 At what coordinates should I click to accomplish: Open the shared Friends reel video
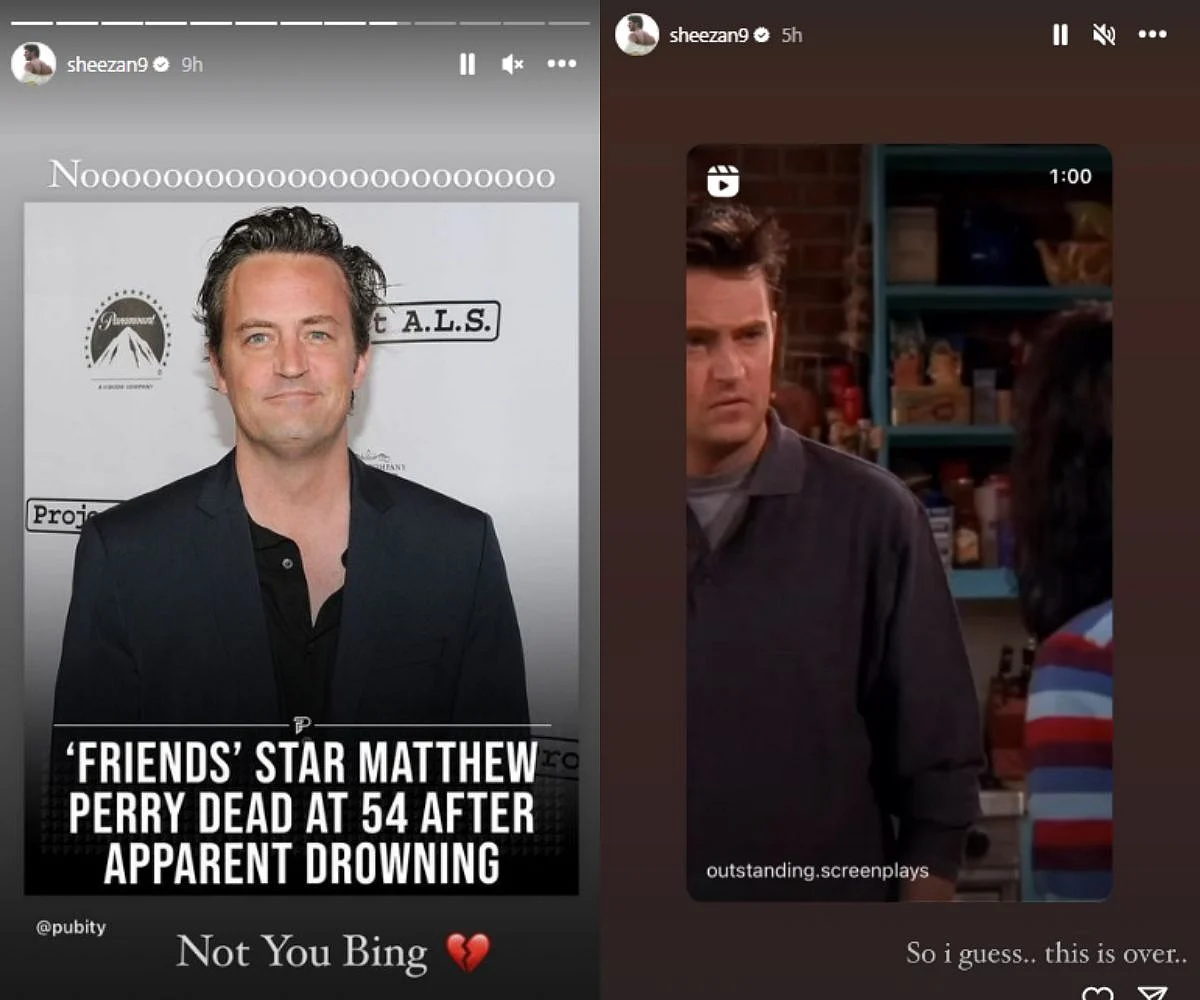(x=899, y=523)
